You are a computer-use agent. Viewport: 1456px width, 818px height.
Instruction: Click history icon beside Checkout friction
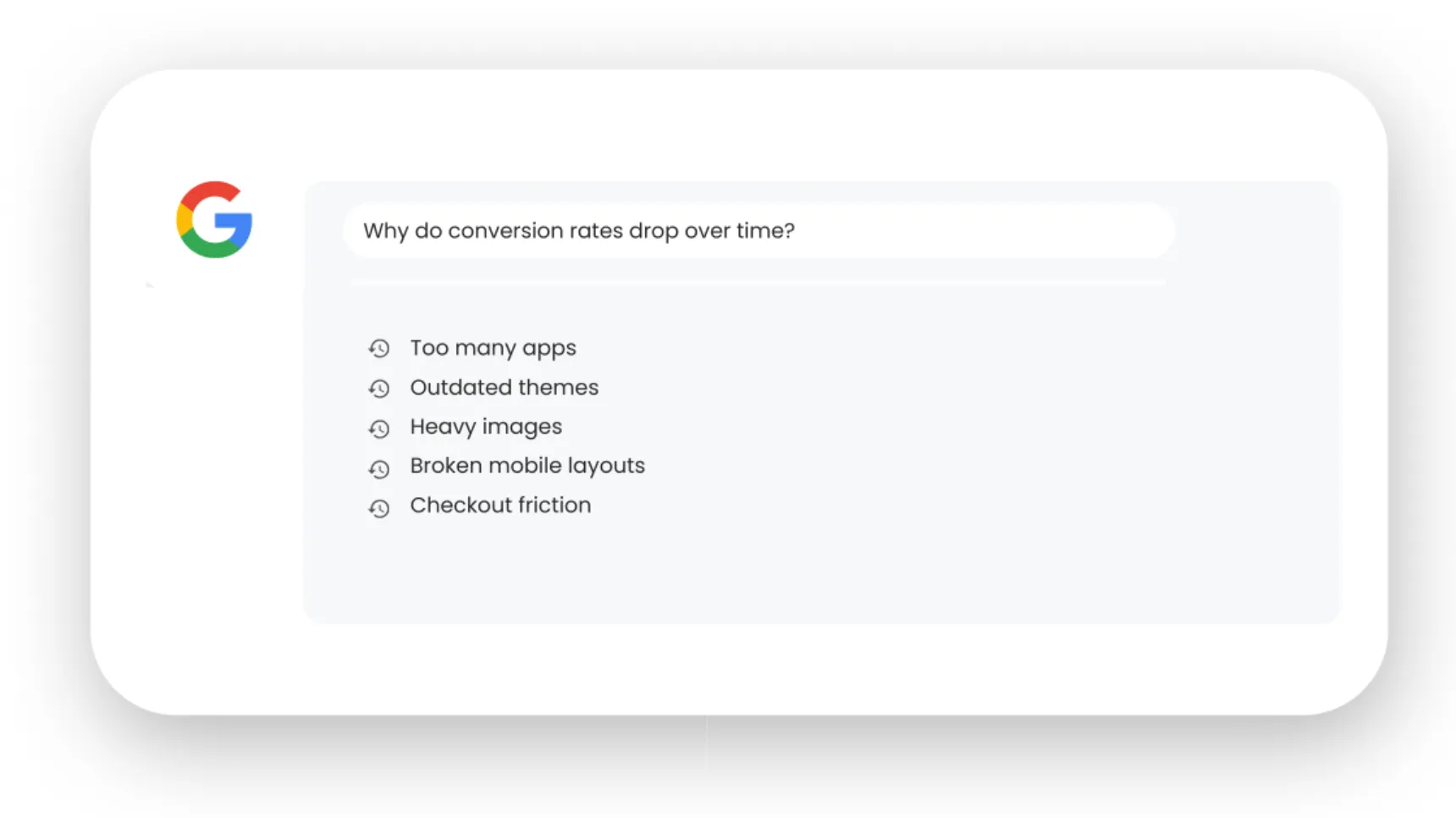(379, 508)
